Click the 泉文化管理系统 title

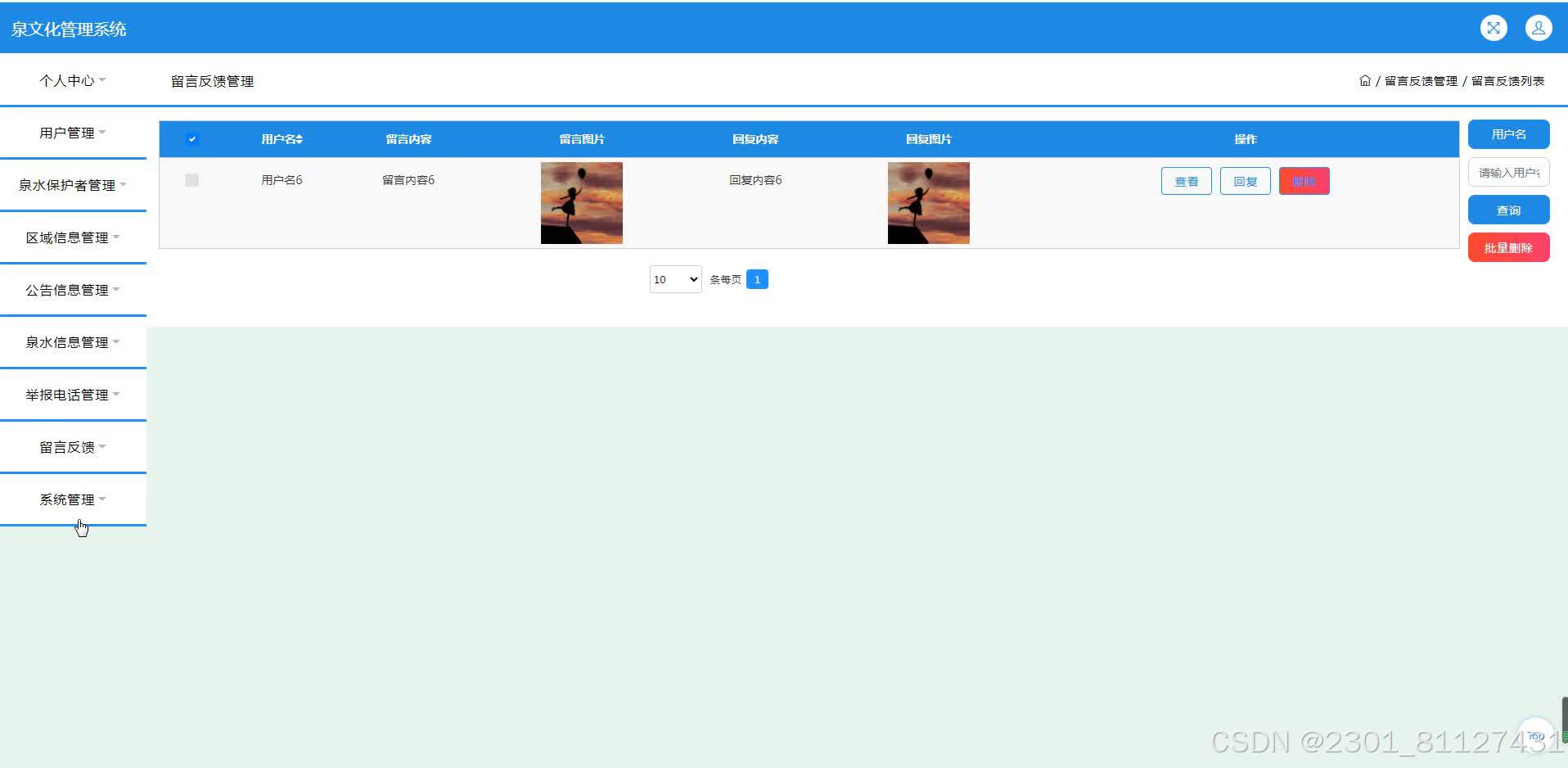(69, 29)
